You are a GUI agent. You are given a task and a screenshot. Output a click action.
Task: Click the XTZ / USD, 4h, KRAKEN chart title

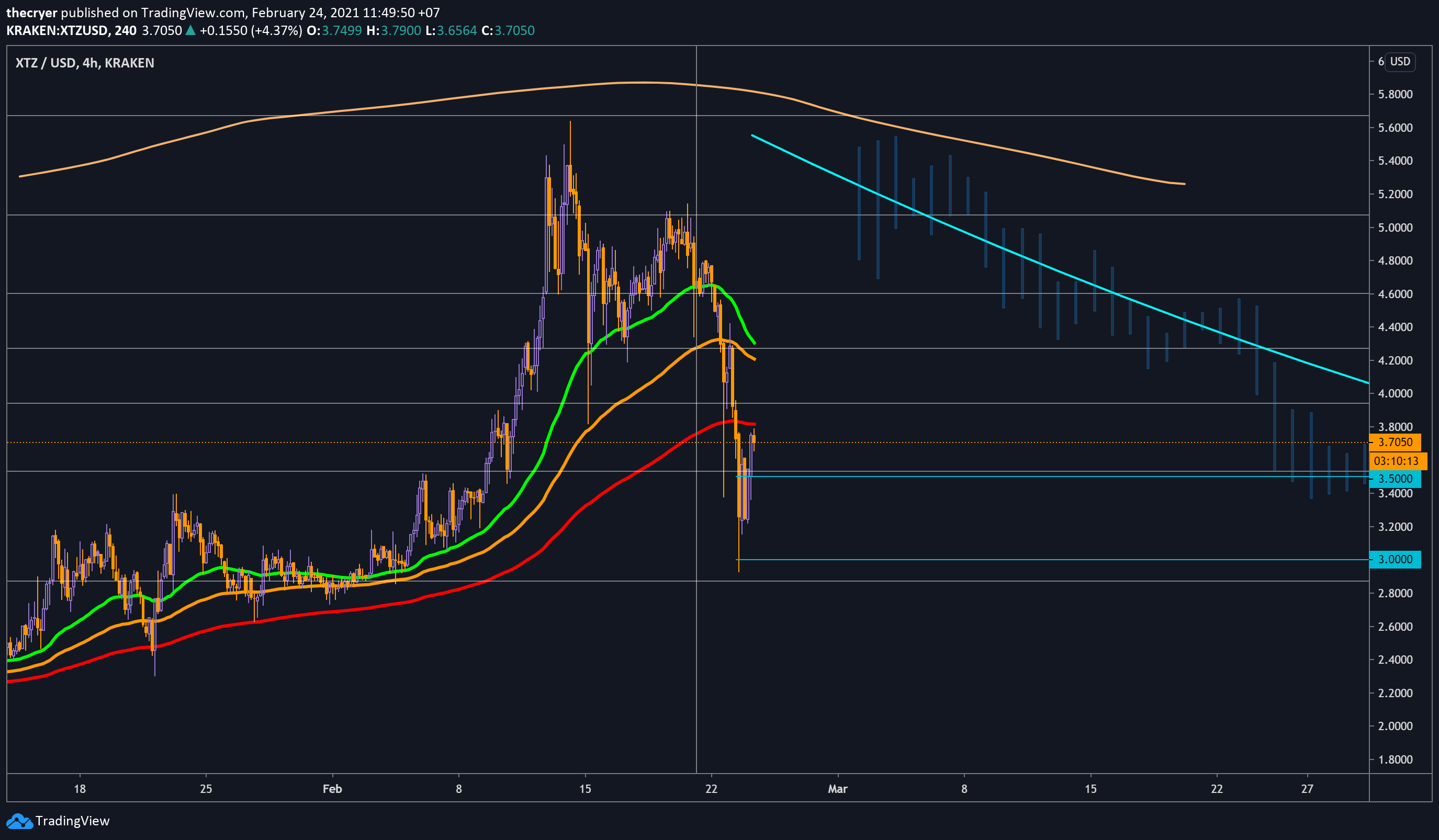[85, 63]
